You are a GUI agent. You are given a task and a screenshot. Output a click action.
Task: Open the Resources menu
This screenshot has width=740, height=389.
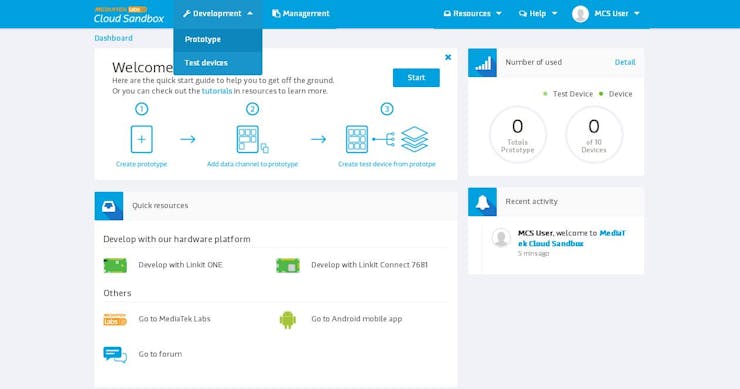tap(472, 14)
